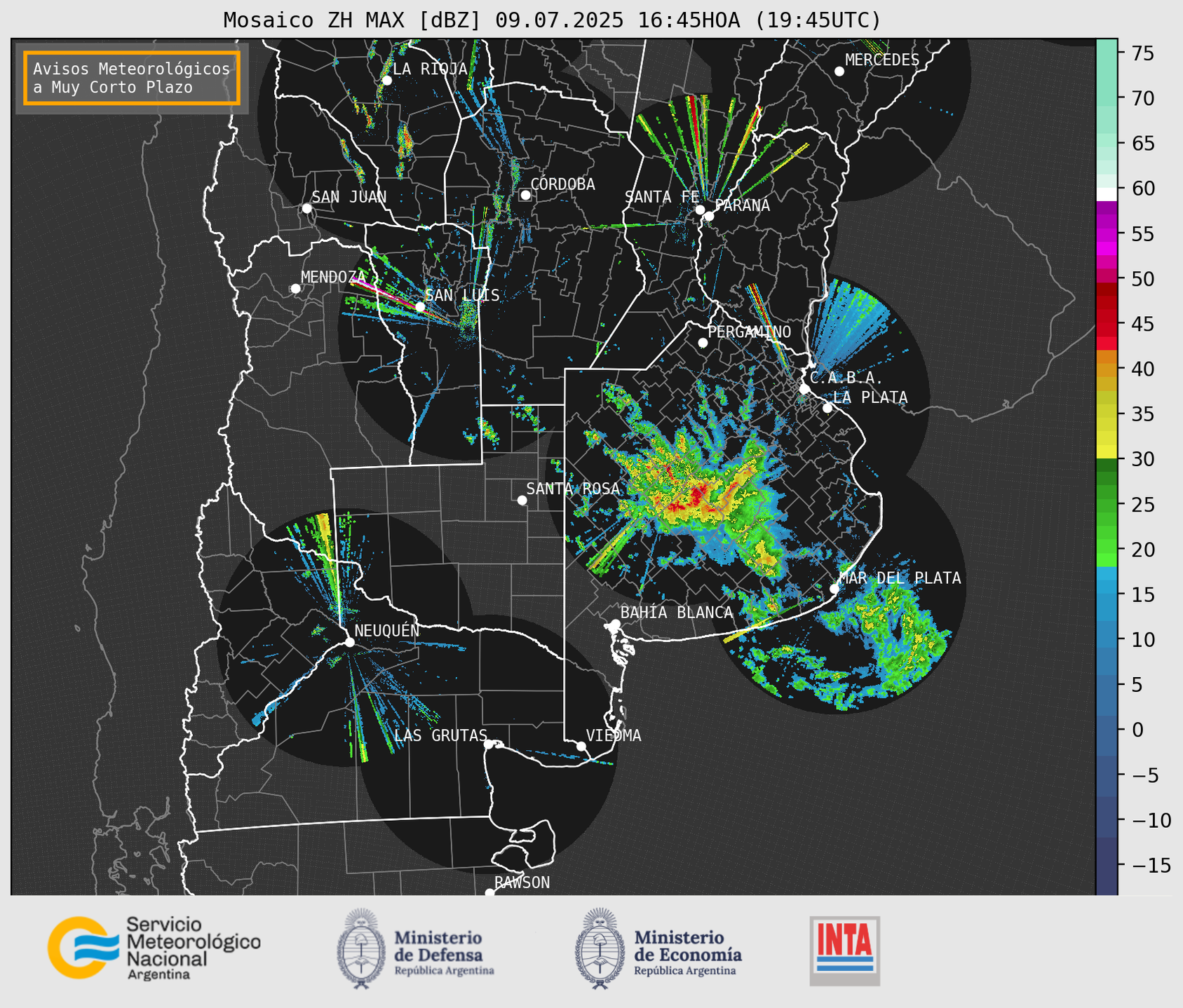Select the BAHÍA BLANCA city marker
The image size is (1183, 1008).
click(x=615, y=624)
